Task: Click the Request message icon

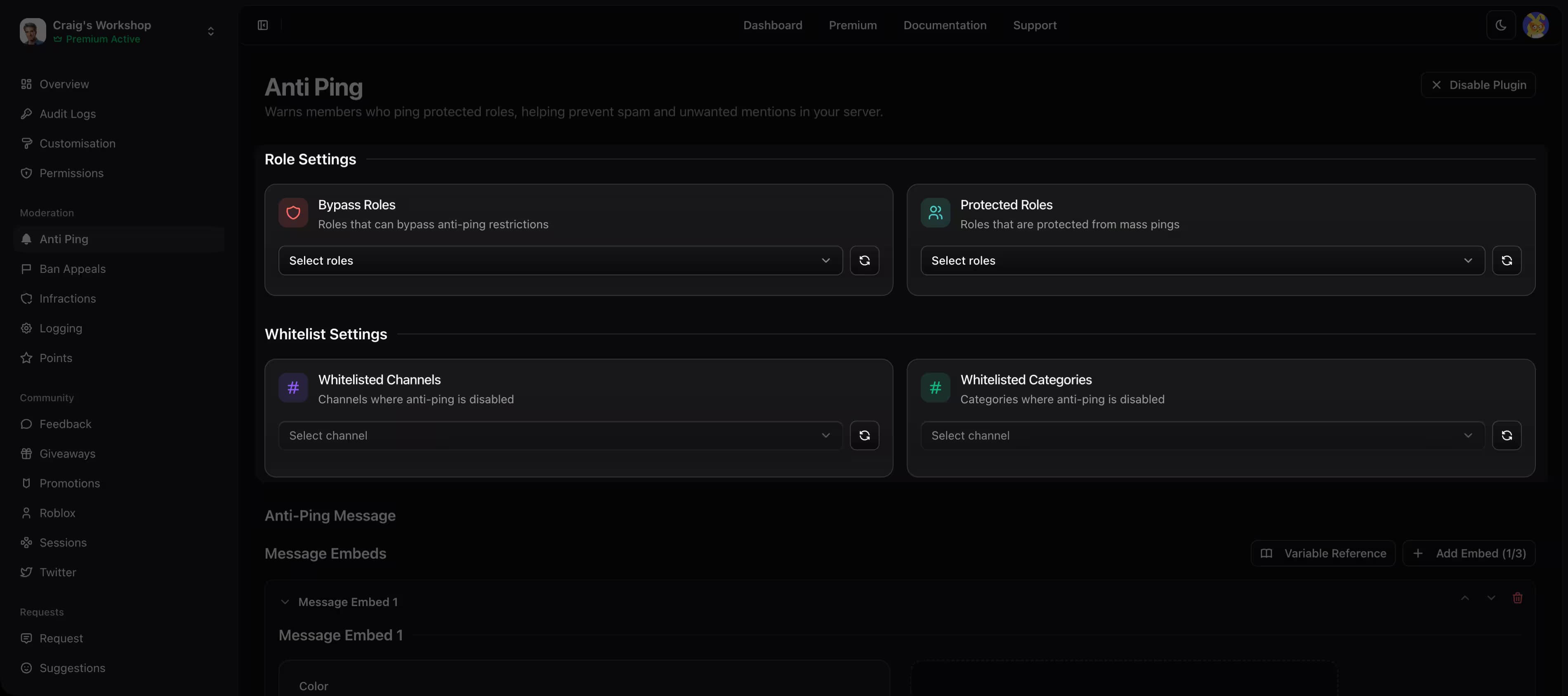Action: (x=26, y=638)
